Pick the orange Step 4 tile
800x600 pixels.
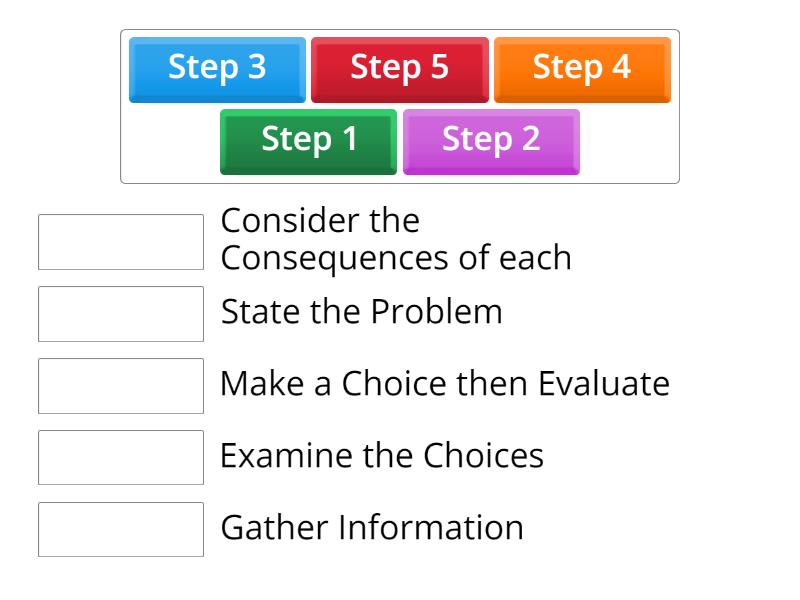(x=582, y=69)
